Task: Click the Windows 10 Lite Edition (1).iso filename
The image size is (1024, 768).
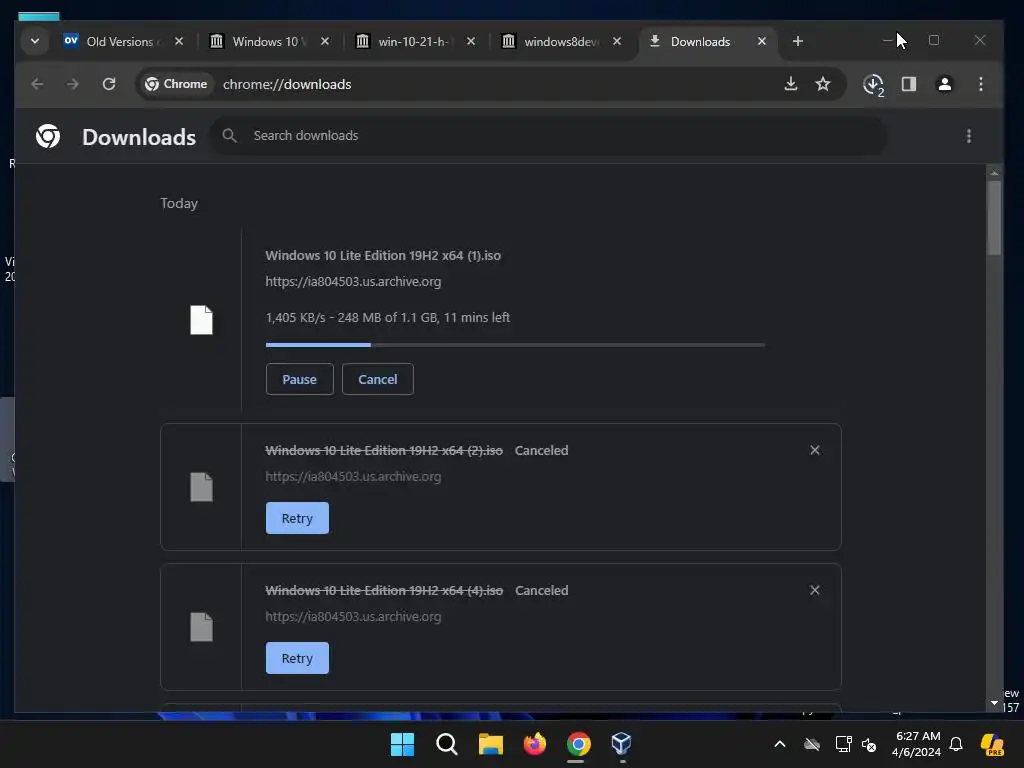Action: pos(383,255)
